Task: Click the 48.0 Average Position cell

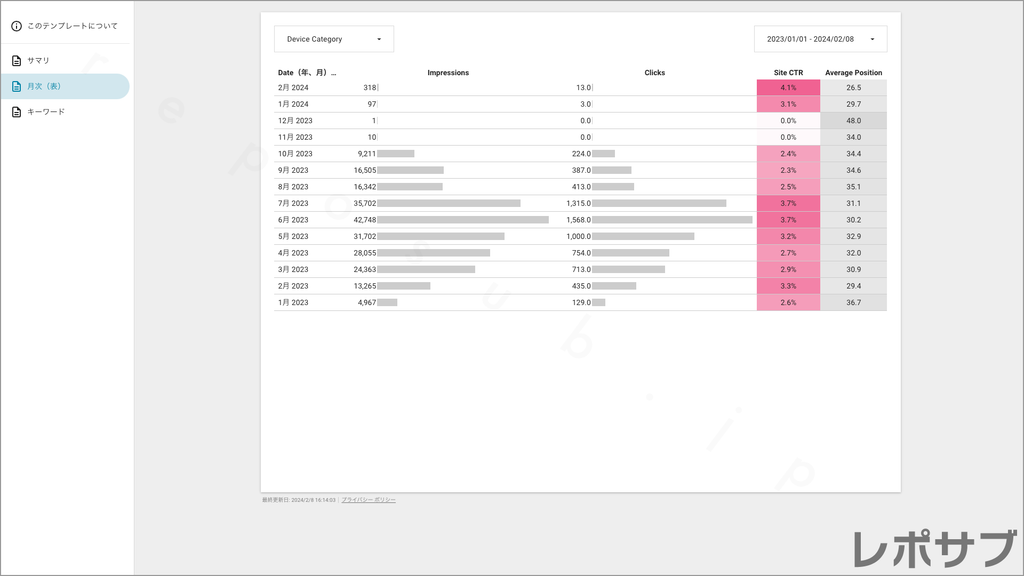Action: [853, 121]
